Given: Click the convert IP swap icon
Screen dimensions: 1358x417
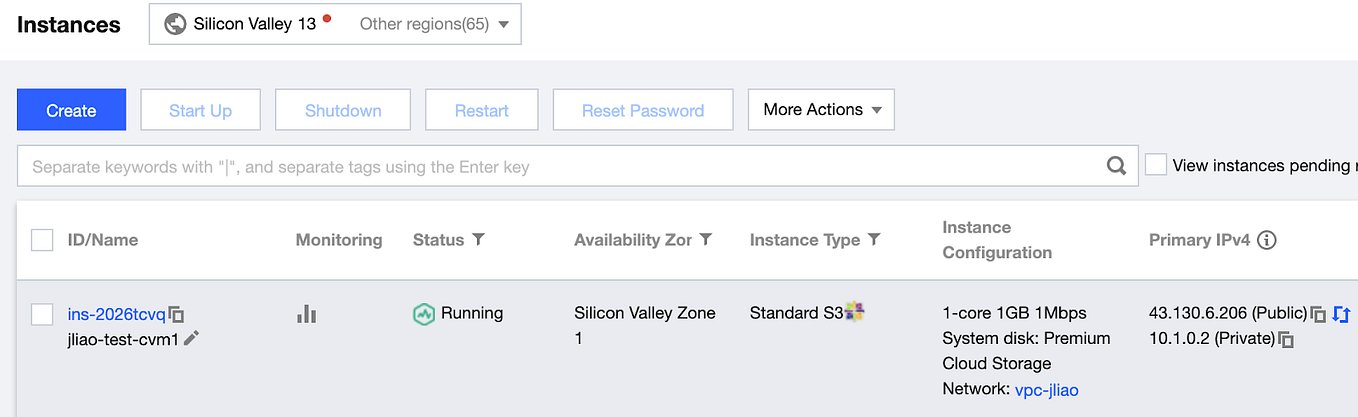Looking at the screenshot, I should tap(1342, 314).
